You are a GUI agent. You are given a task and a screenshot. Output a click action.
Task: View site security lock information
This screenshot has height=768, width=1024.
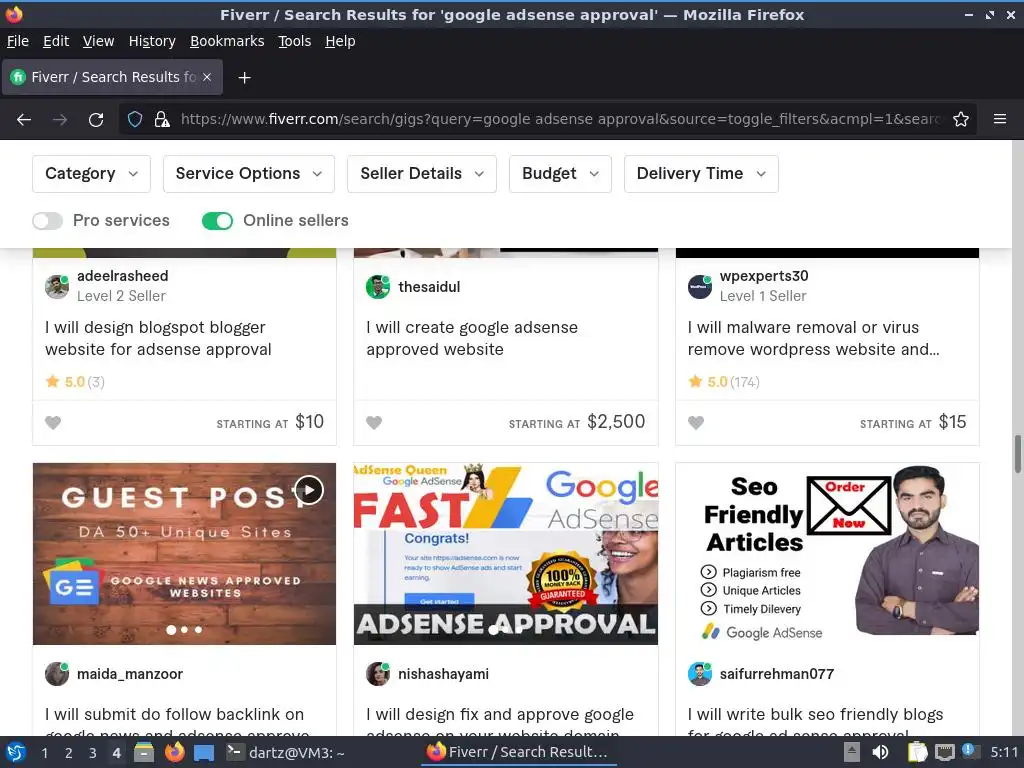tap(161, 120)
